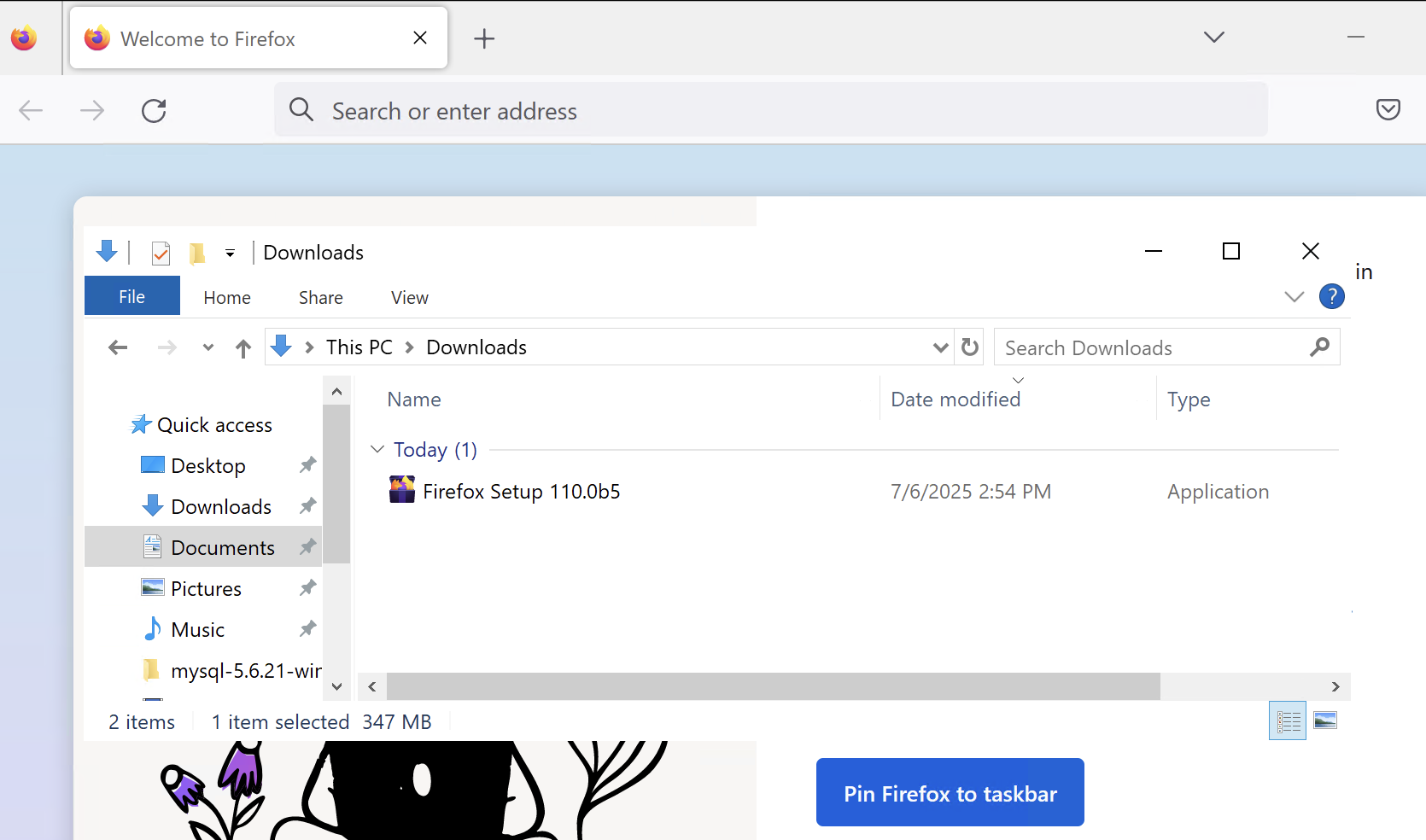The width and height of the screenshot is (1426, 840).
Task: Click the file list horizontal scrollbar thumb
Action: [774, 686]
